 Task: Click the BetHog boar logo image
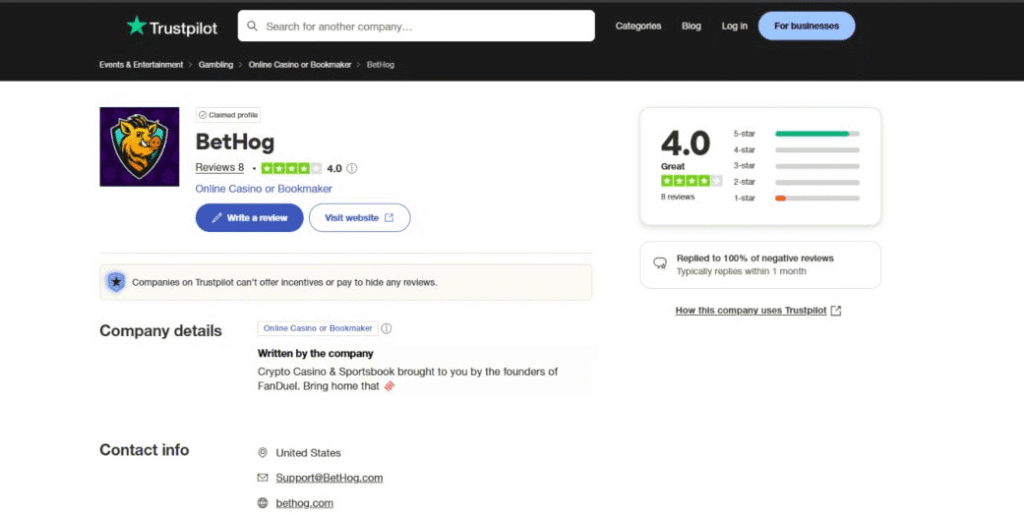(139, 147)
